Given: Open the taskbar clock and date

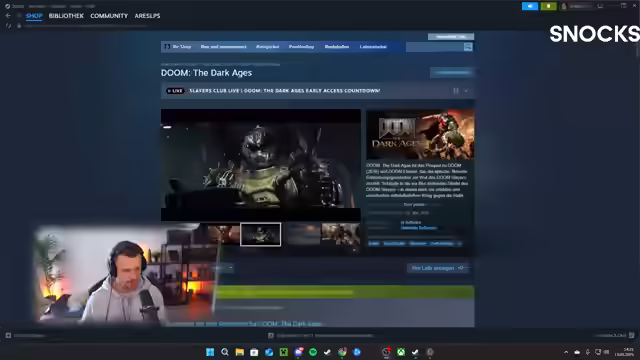Looking at the screenshot, I should pyautogui.click(x=625, y=352).
